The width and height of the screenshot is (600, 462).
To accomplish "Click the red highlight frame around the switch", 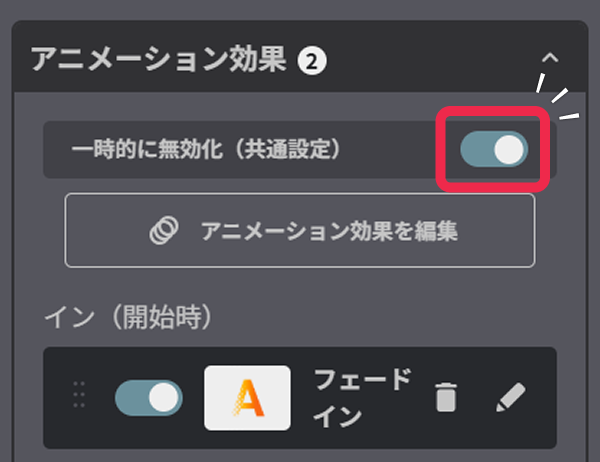I will tap(493, 149).
